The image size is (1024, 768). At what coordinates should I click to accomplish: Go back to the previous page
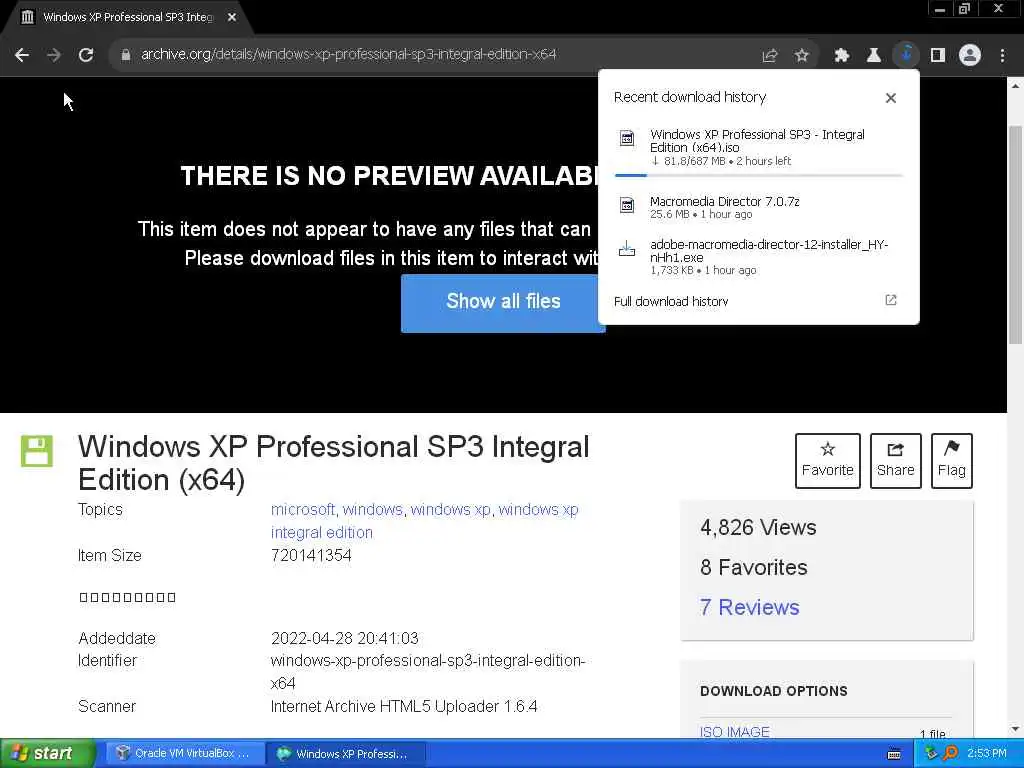(22, 55)
